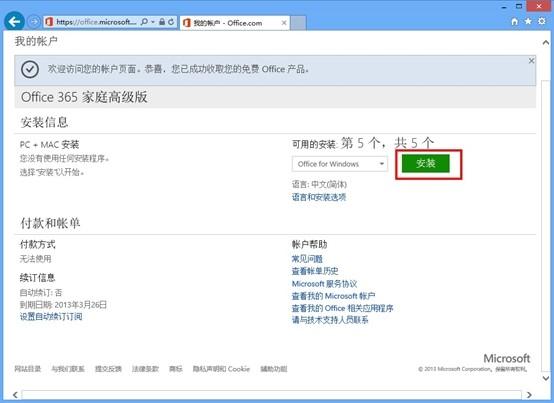Image resolution: width=554 pixels, height=403 pixels.
Task: Open footer 隐私声明和 Cookie link
Action: point(221,369)
